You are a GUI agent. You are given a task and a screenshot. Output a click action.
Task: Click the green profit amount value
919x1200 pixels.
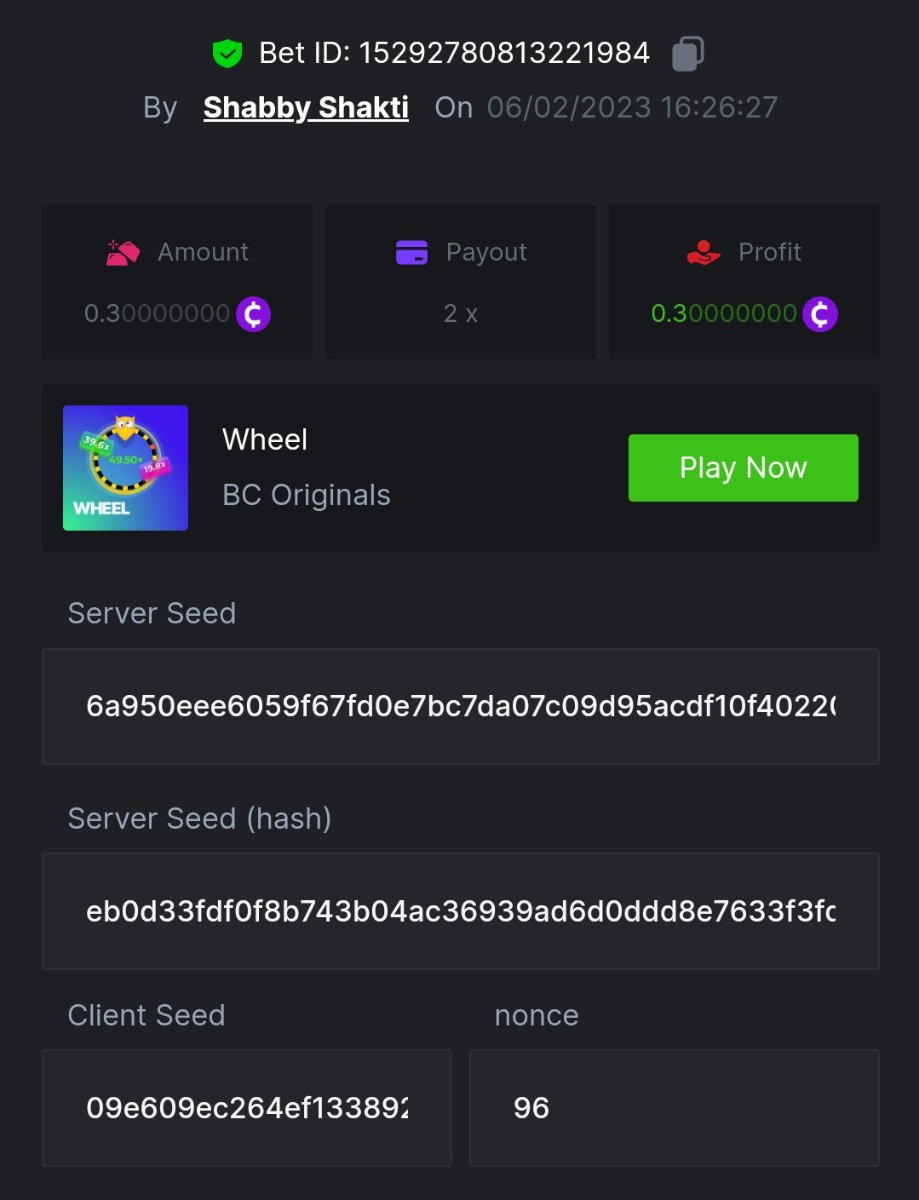[x=723, y=314]
